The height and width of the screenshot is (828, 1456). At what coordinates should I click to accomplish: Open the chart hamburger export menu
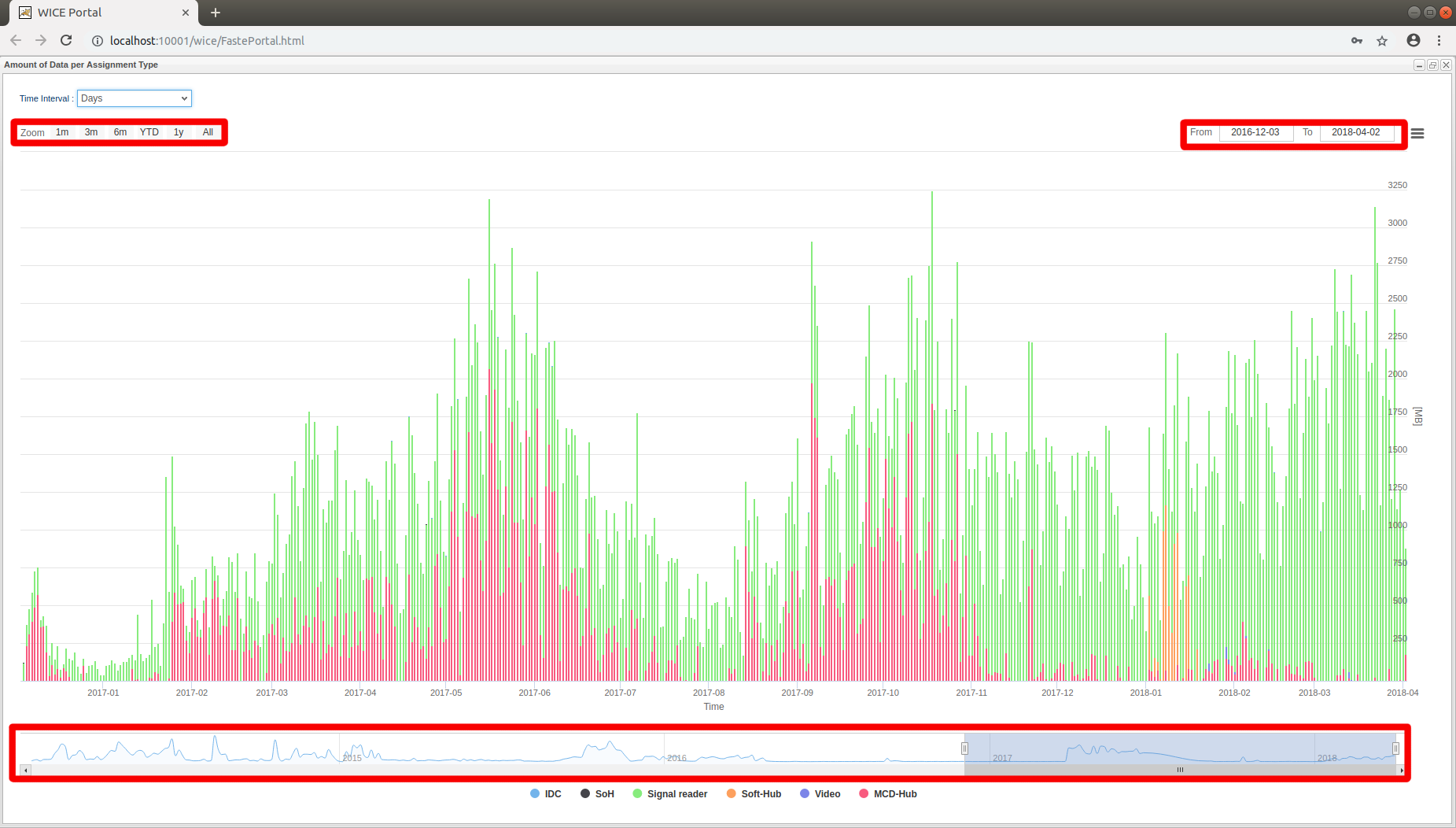tap(1417, 134)
